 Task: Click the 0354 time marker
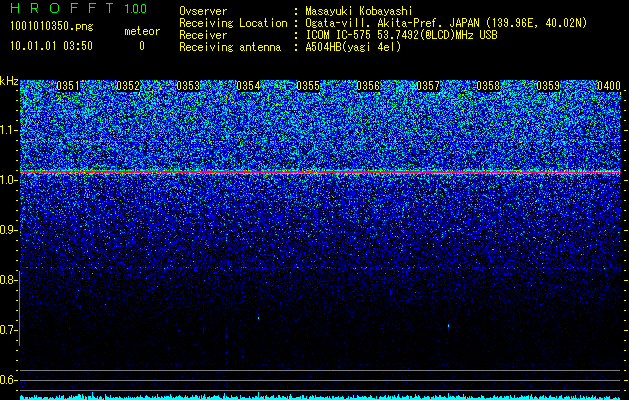[248, 86]
